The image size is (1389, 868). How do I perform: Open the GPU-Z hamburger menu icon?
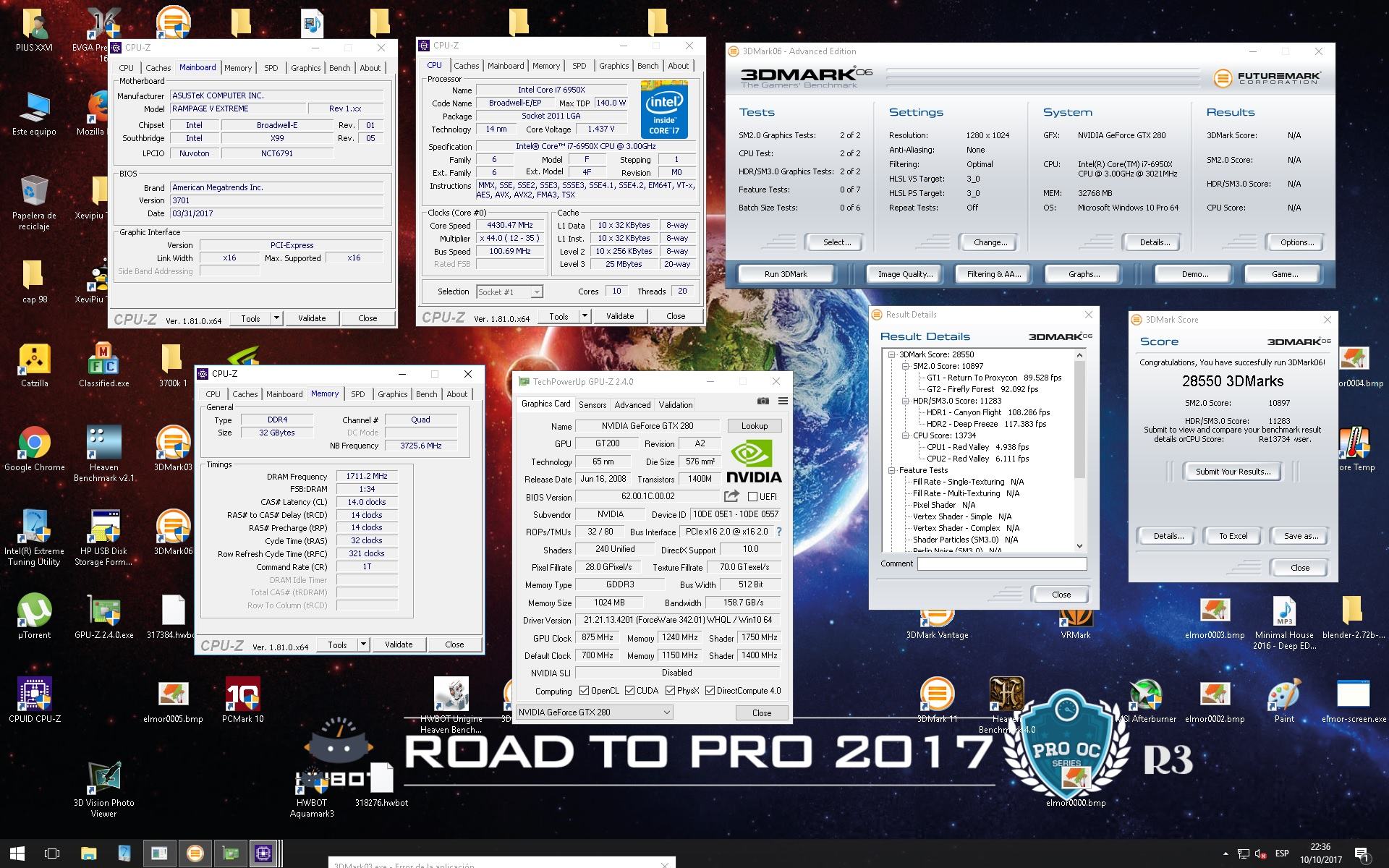783,401
